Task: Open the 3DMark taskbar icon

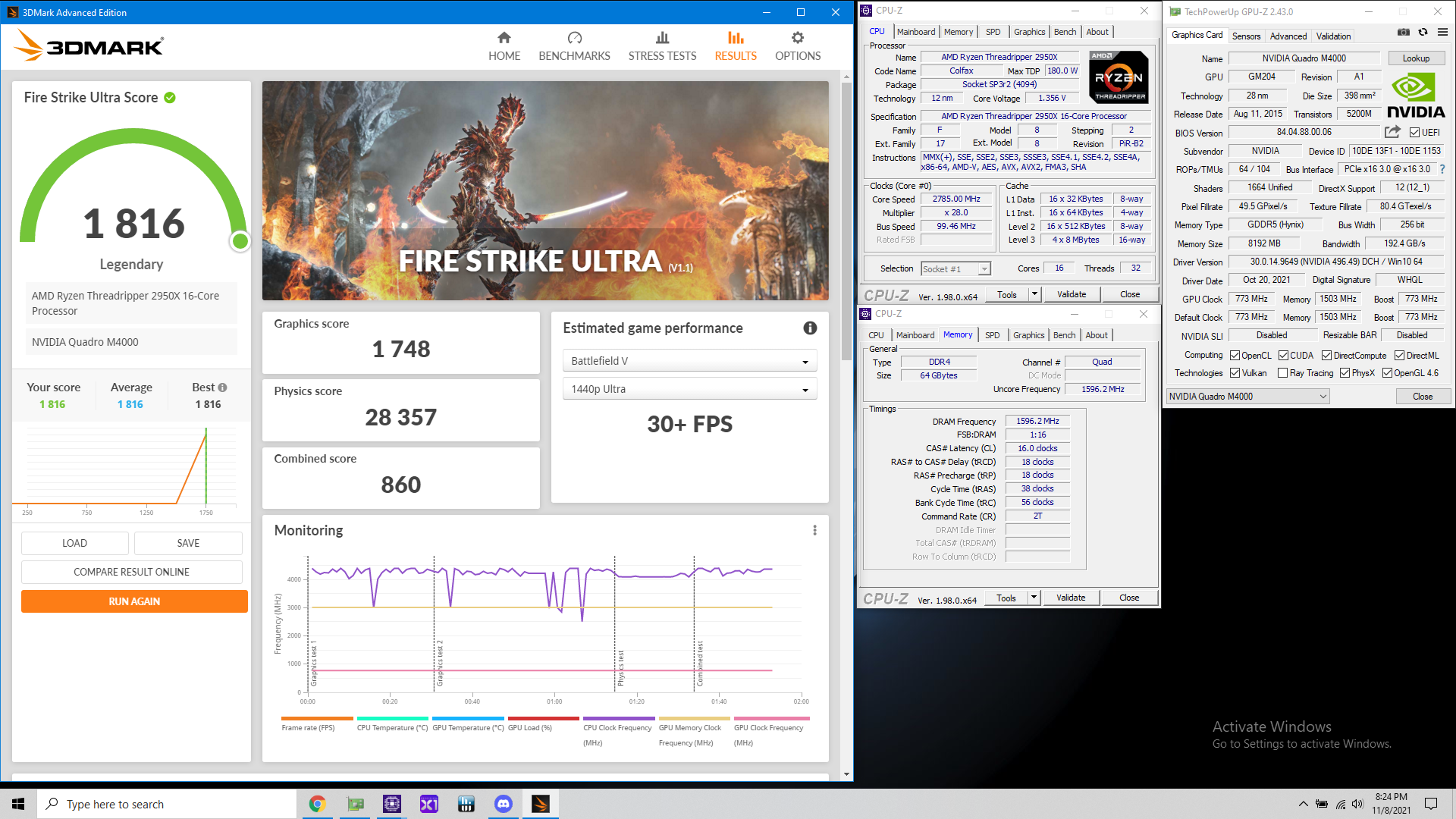Action: (x=541, y=804)
